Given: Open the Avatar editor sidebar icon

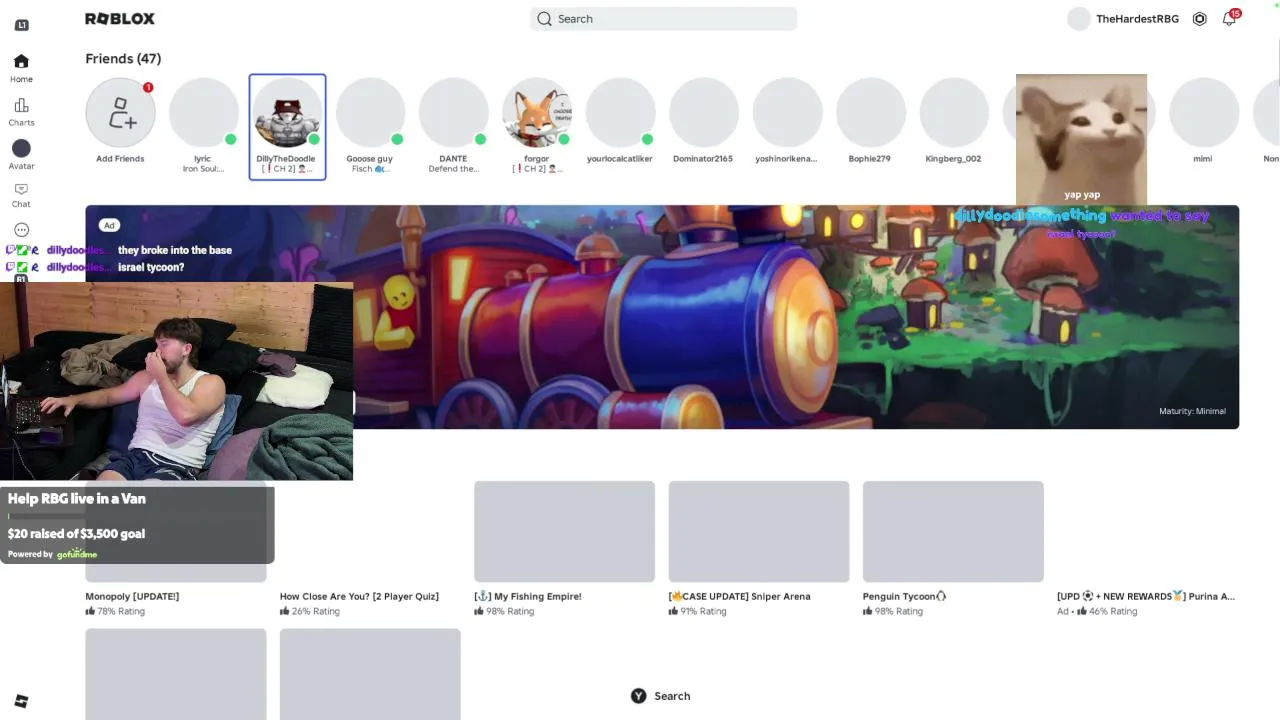Looking at the screenshot, I should pyautogui.click(x=21, y=155).
